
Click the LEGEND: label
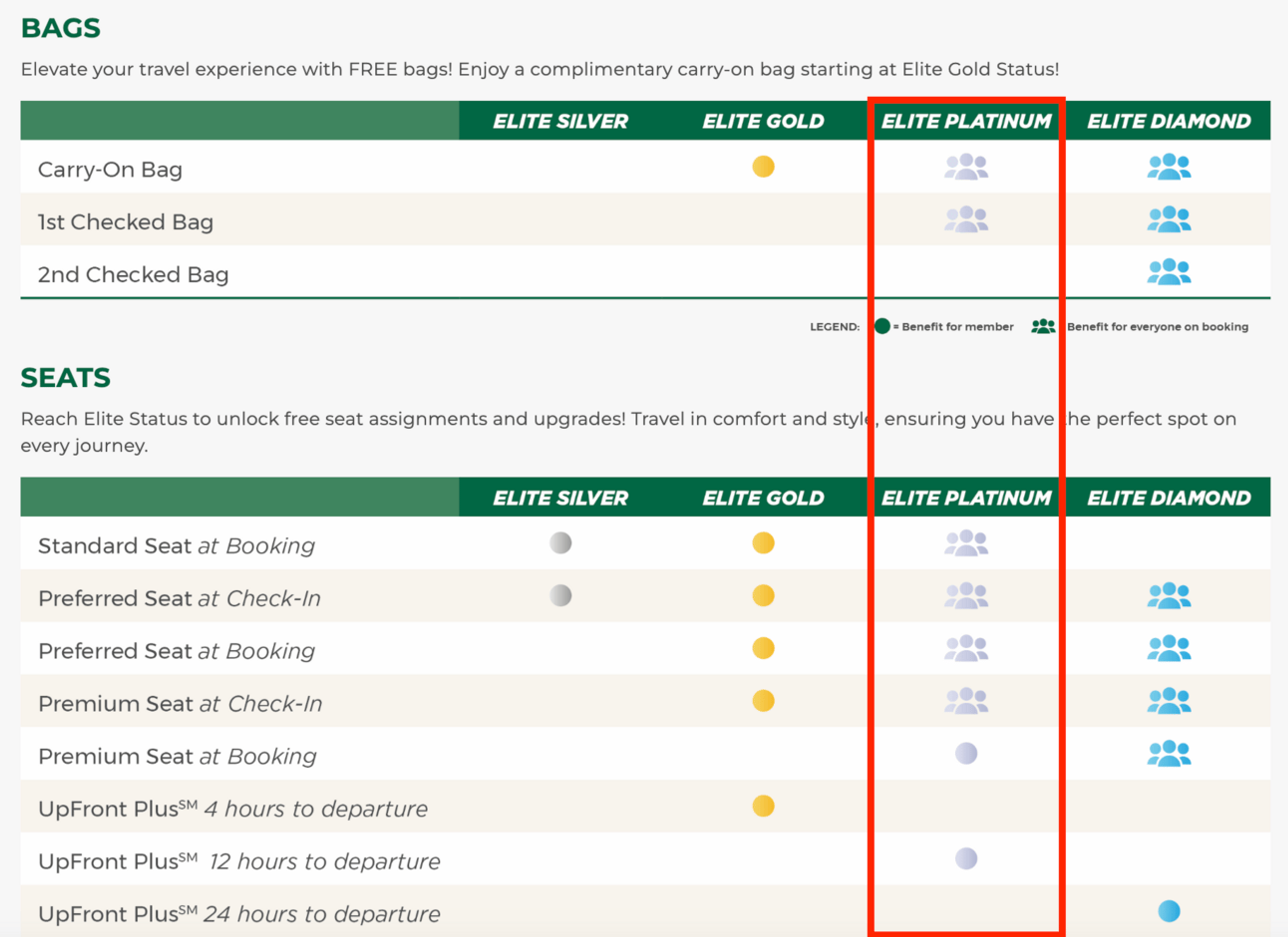tap(834, 327)
